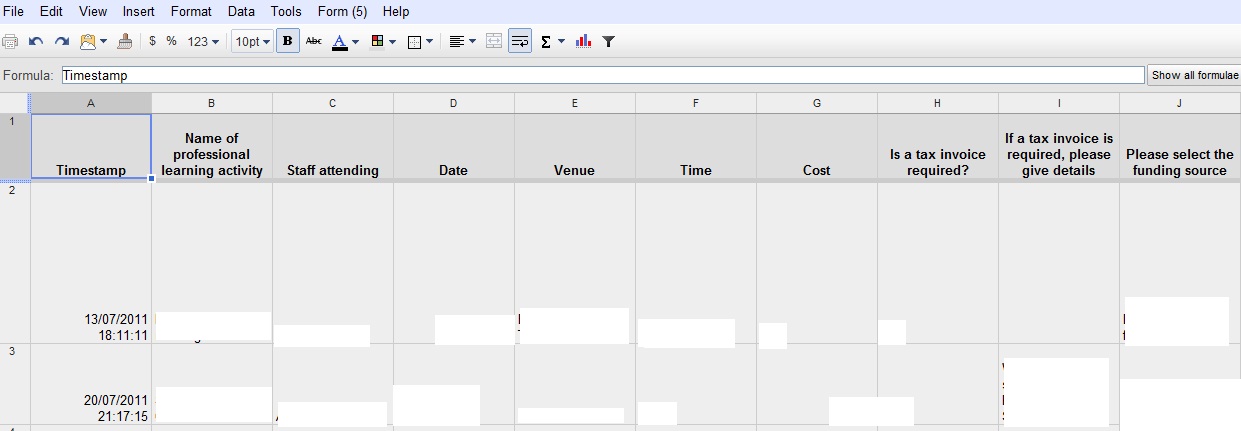1241x431 pixels.
Task: Open the text color picker
Action: pyautogui.click(x=346, y=41)
